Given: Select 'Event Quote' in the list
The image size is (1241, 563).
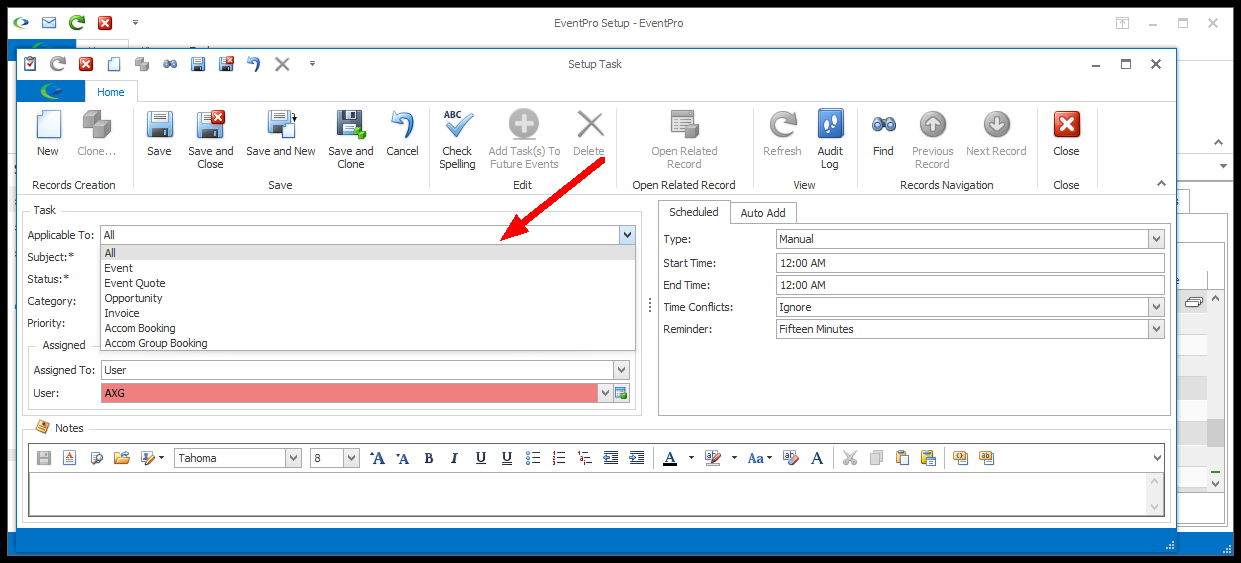Looking at the screenshot, I should point(368,283).
